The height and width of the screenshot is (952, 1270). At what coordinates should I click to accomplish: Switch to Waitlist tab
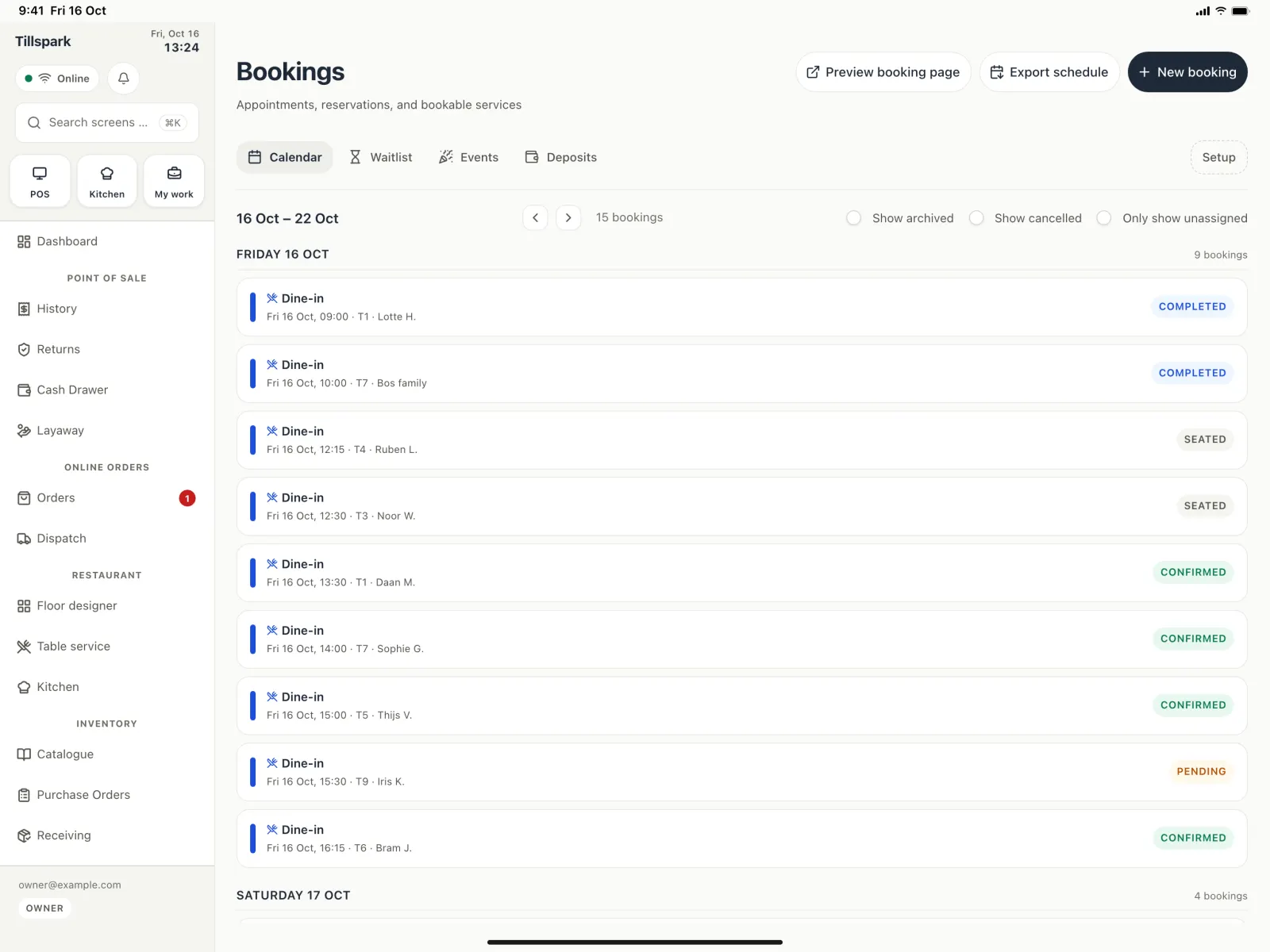(381, 157)
